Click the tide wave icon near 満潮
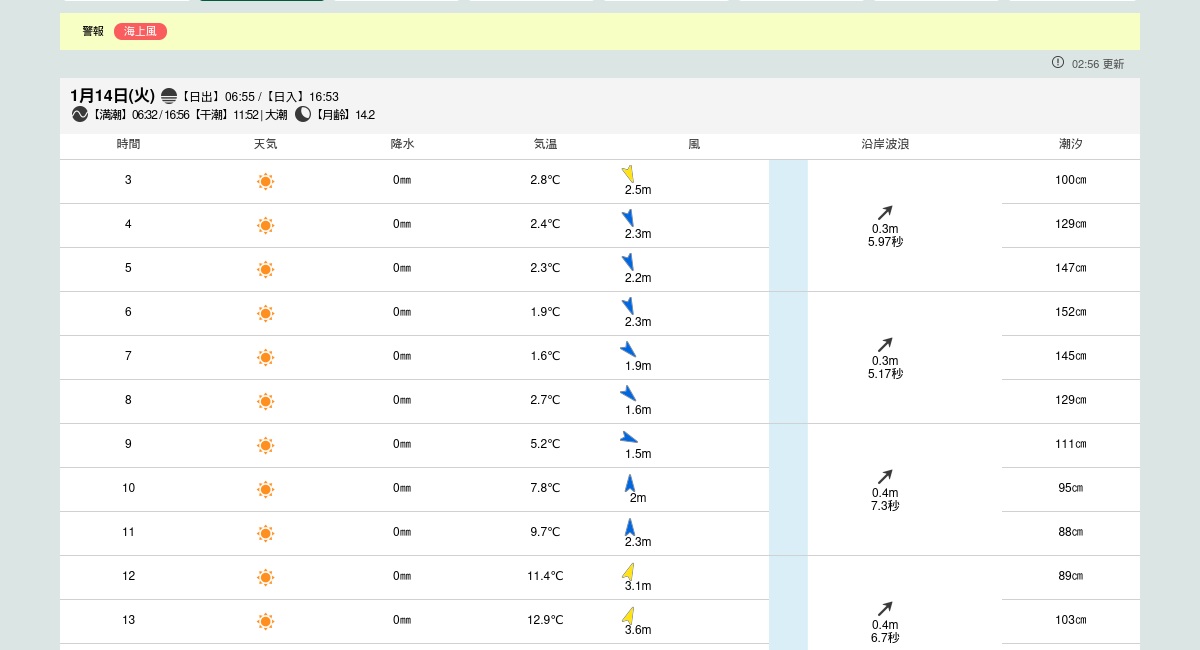 click(80, 114)
